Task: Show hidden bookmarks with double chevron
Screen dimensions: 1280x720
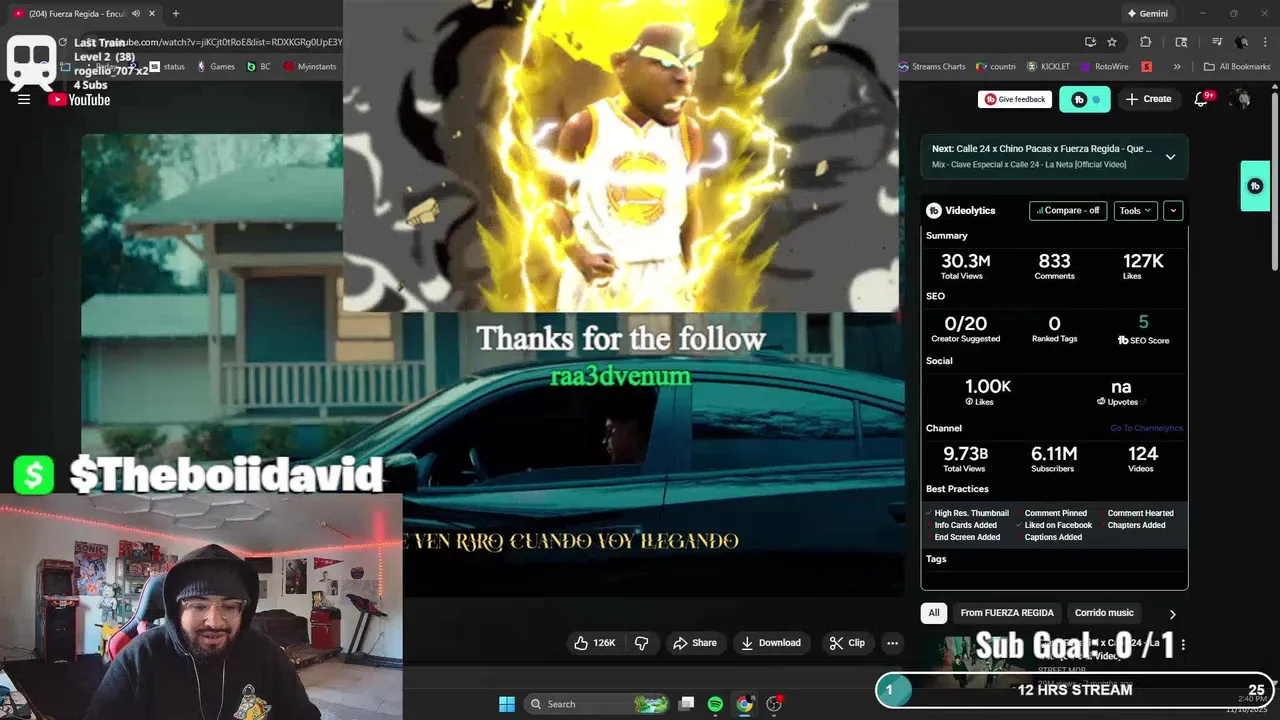Action: click(1177, 67)
